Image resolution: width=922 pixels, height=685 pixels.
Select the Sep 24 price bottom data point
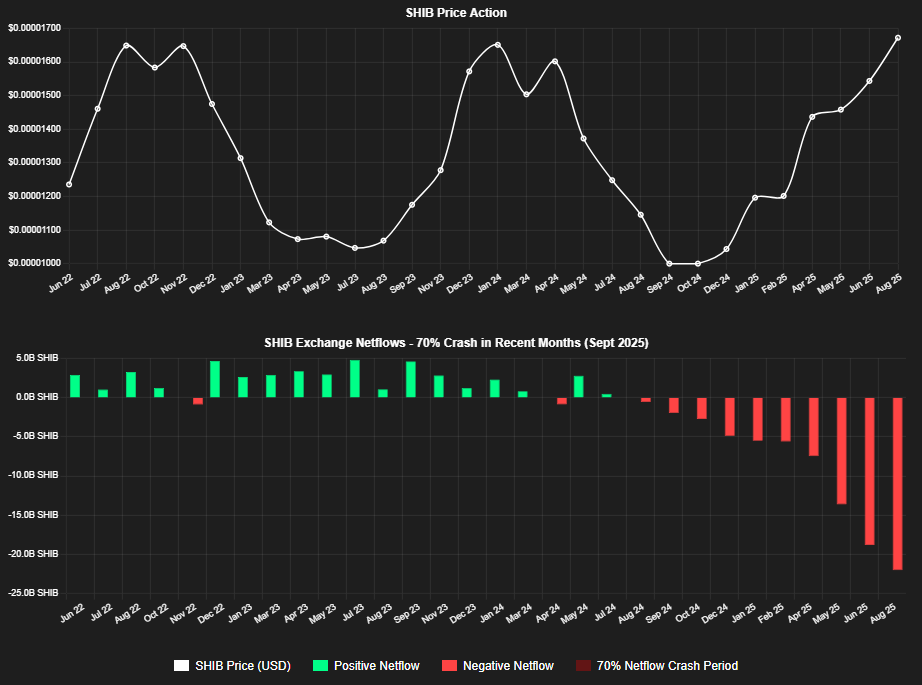pyautogui.click(x=669, y=264)
